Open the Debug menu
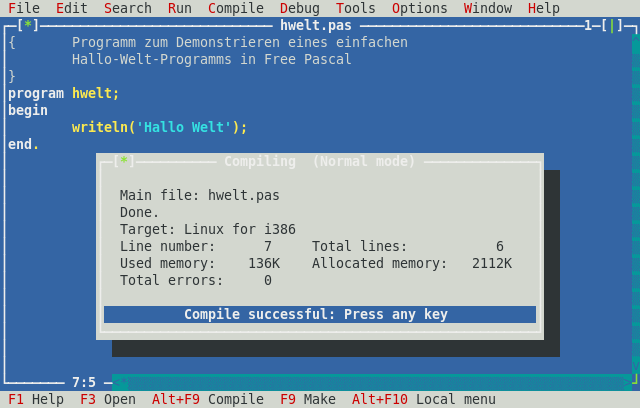The image size is (640, 408). click(x=300, y=8)
